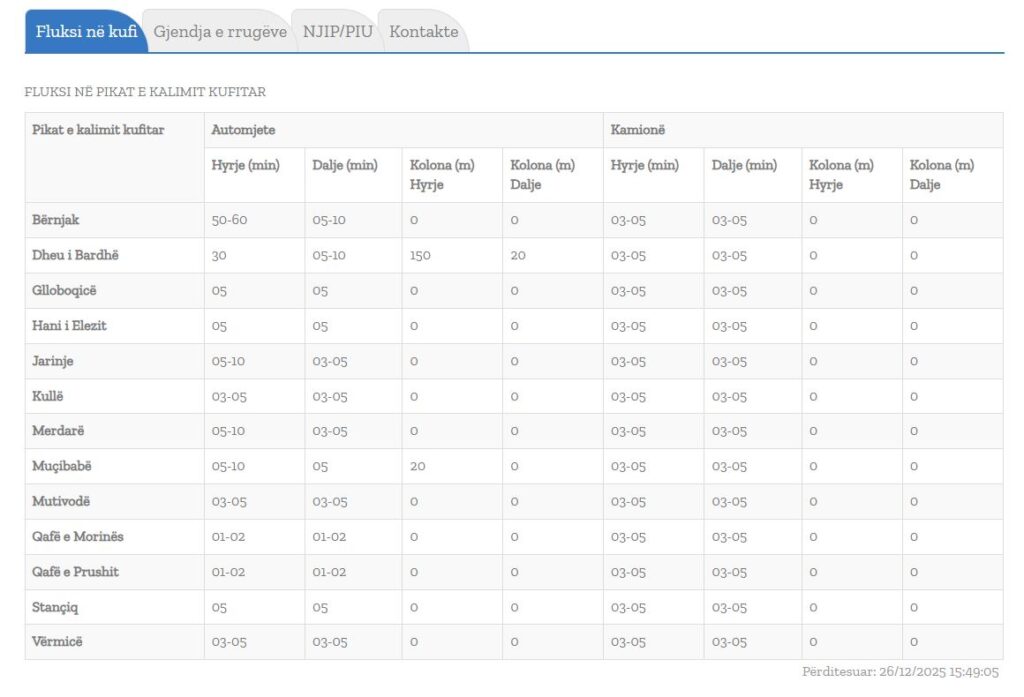Select the NJIP/PIU tab
1024x697 pixels.
point(338,32)
